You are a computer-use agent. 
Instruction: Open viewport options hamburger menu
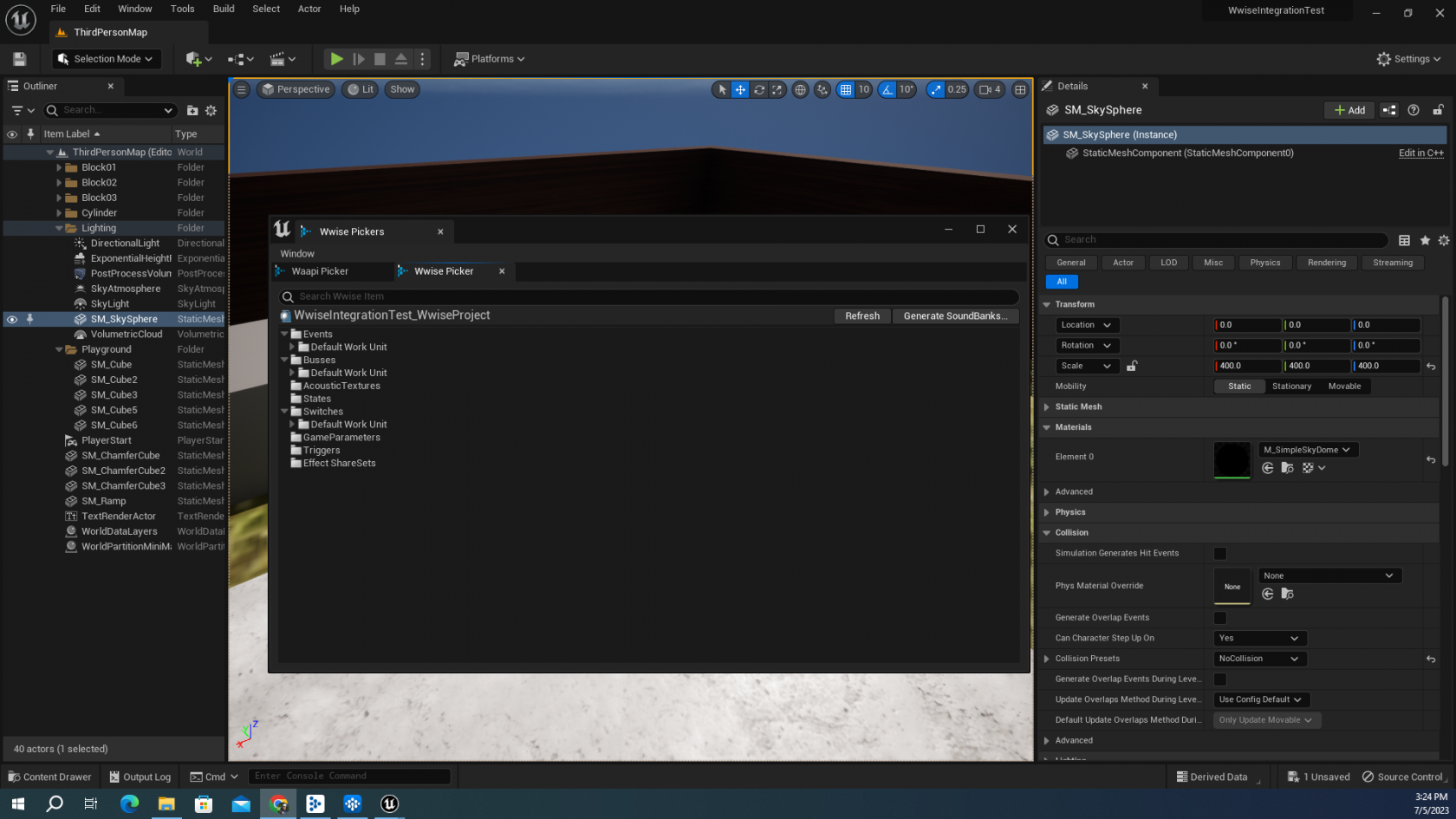pos(242,89)
